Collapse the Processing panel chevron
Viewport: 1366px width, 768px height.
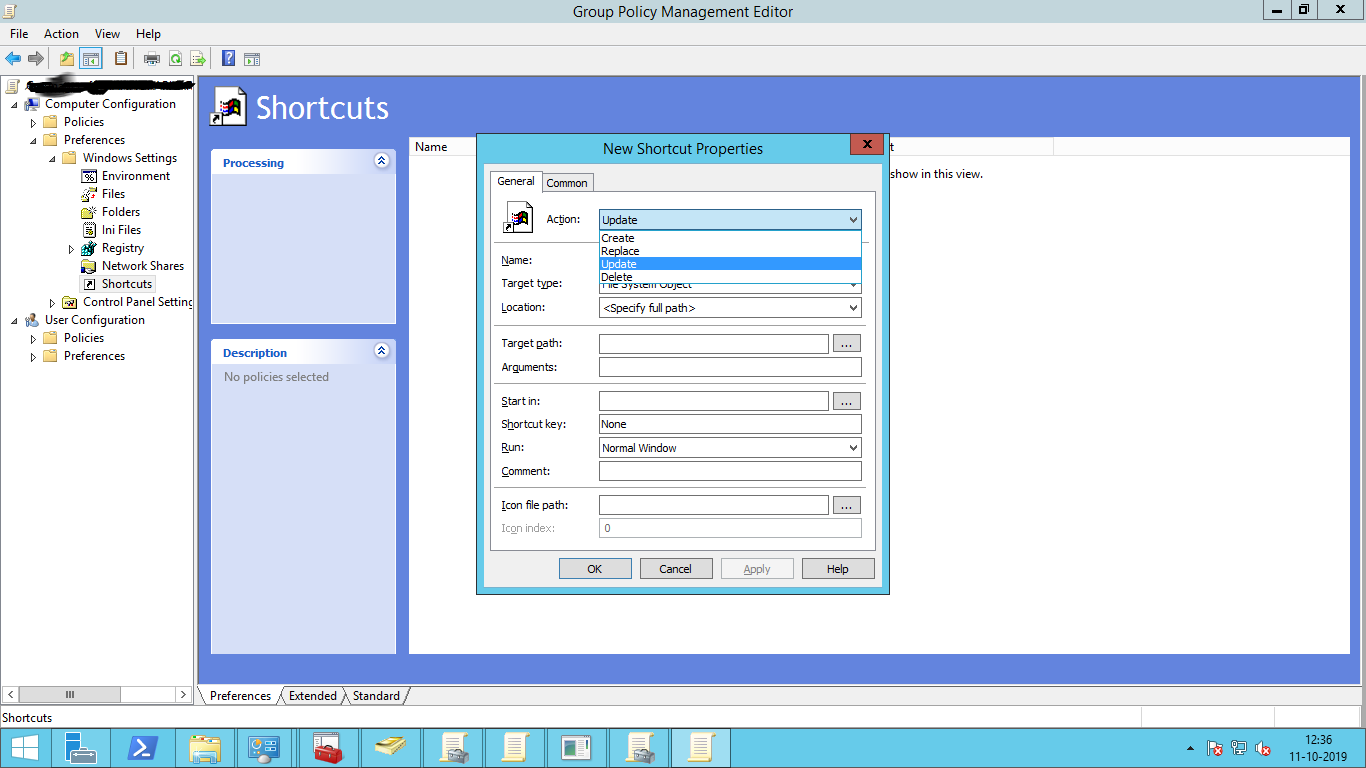(x=381, y=161)
